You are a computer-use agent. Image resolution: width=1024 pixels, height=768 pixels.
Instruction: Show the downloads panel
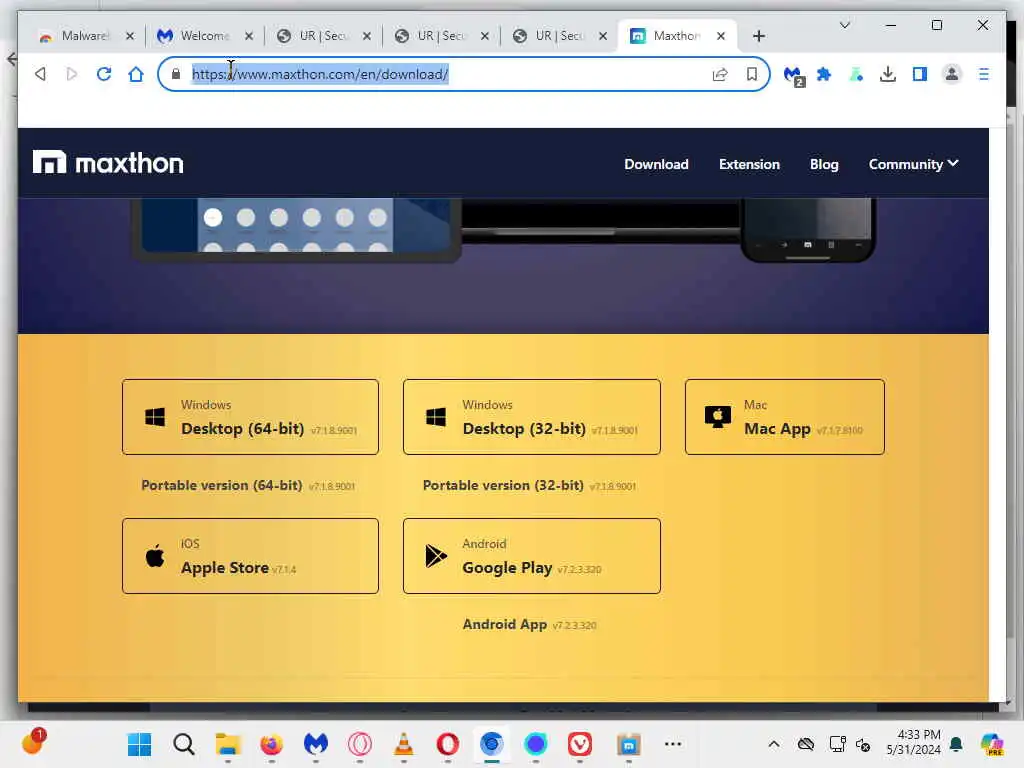(x=888, y=74)
